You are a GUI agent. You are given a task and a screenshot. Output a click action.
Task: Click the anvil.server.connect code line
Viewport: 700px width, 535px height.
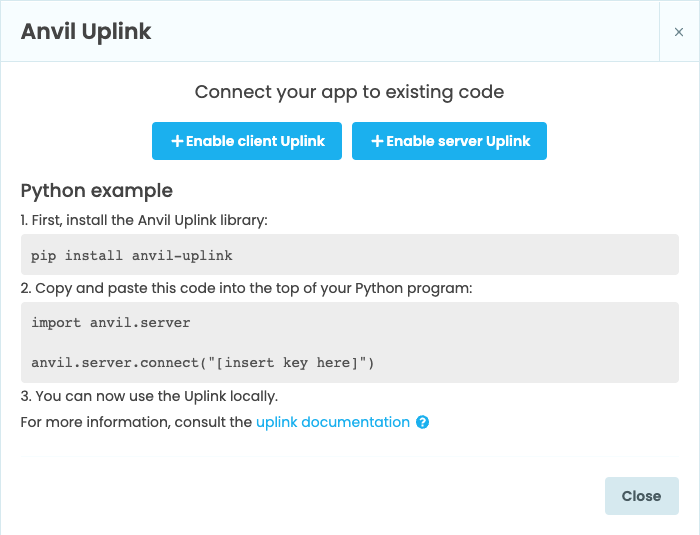[x=202, y=362]
